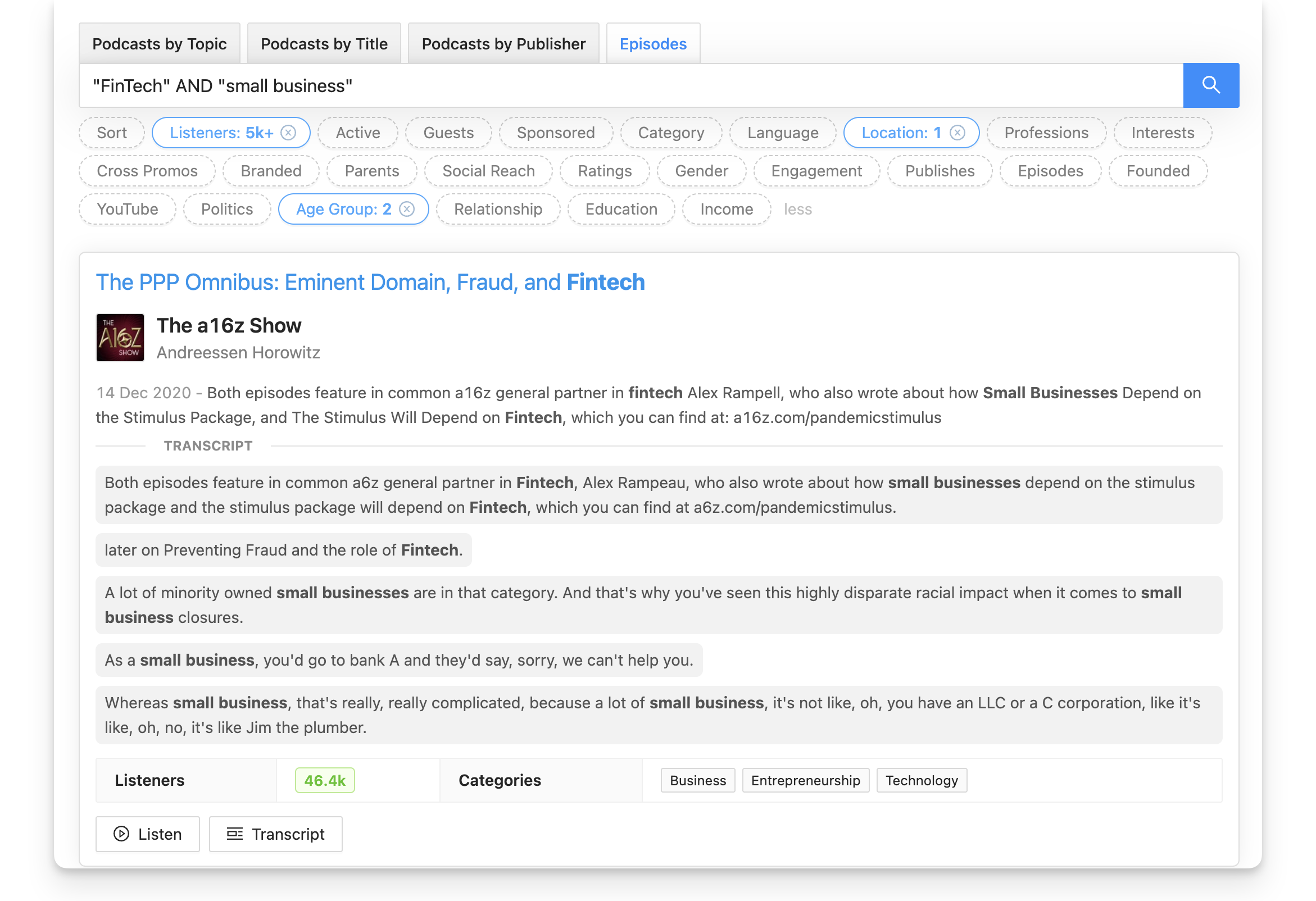Open "The PPP Omnibus" episode link

370,282
